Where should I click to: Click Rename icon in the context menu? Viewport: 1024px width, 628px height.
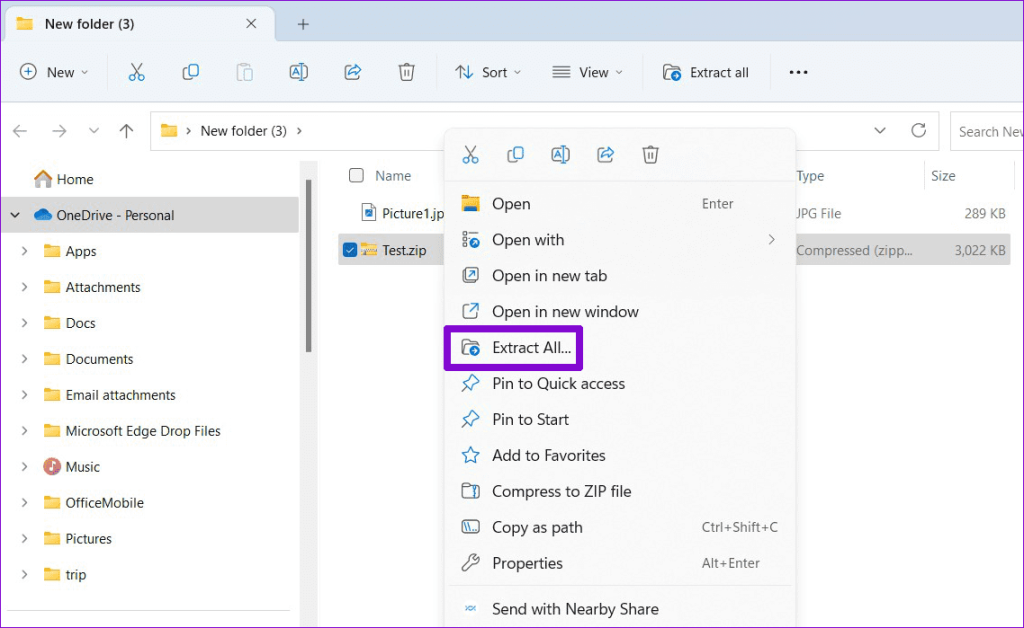click(x=560, y=155)
